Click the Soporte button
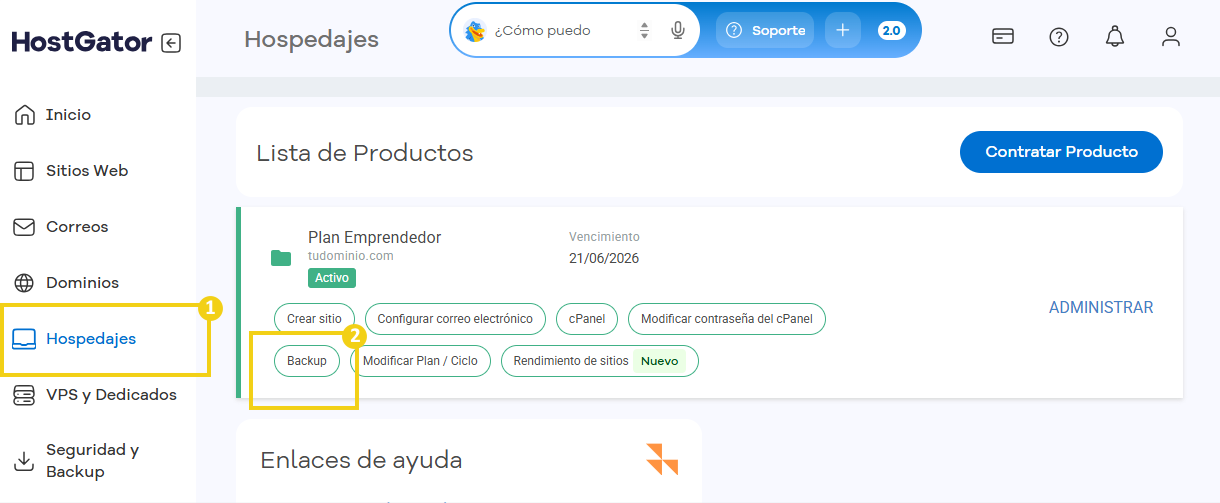This screenshot has height=503, width=1220. tap(765, 30)
